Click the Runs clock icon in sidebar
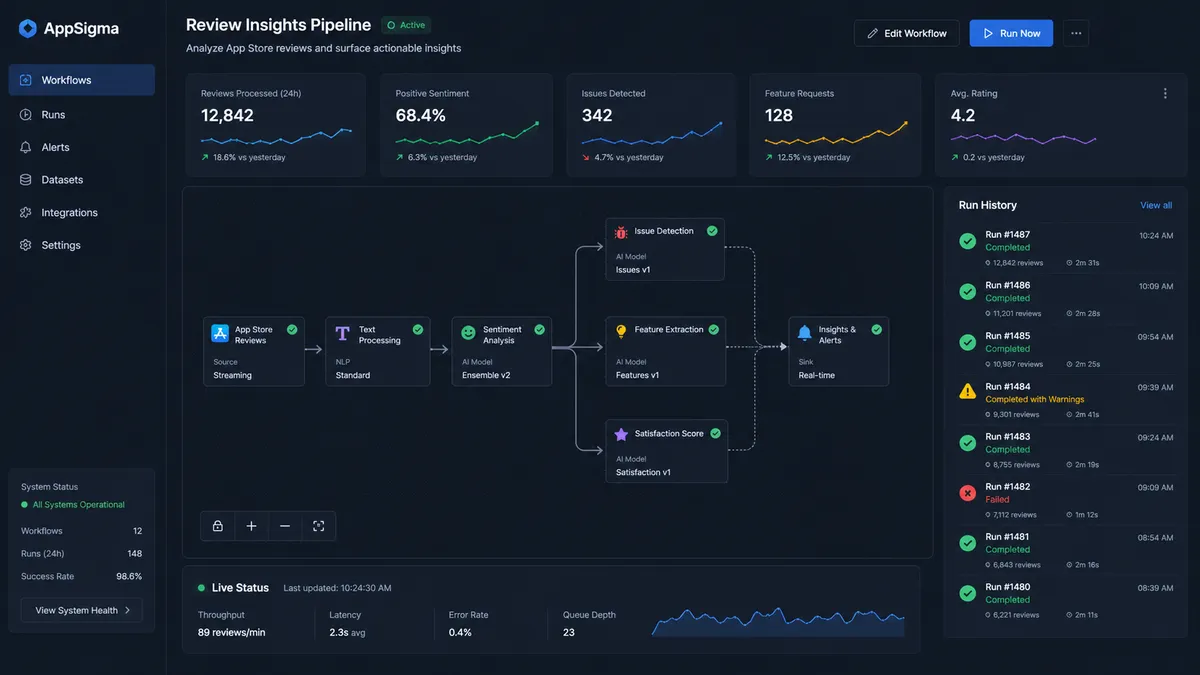 pos(26,115)
